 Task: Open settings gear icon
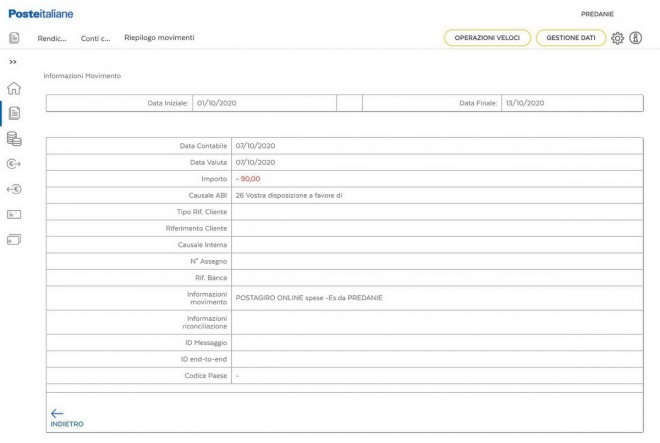(617, 38)
